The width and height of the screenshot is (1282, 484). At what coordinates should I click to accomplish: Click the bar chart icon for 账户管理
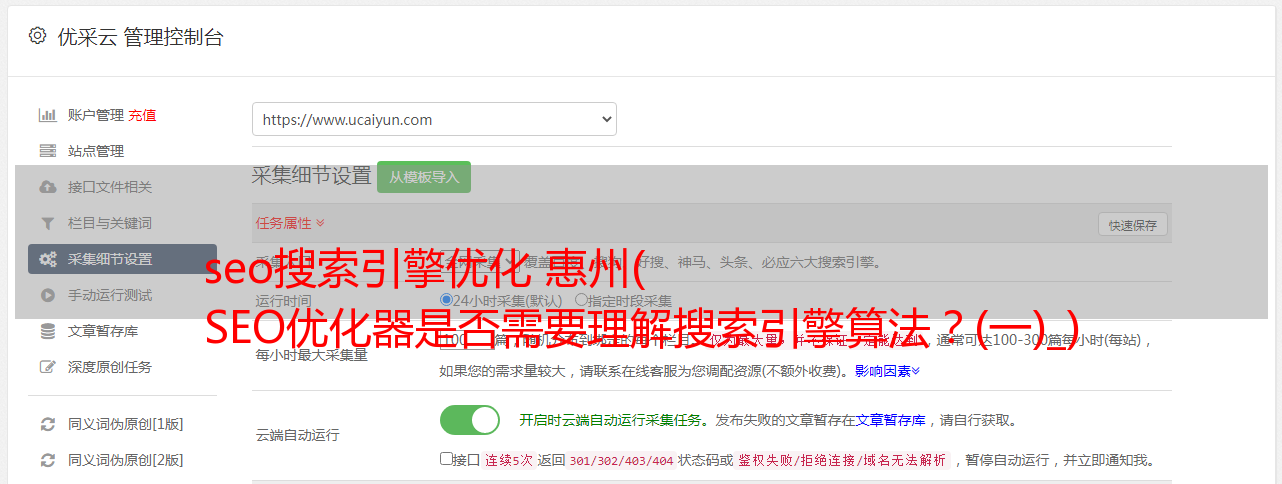47,115
